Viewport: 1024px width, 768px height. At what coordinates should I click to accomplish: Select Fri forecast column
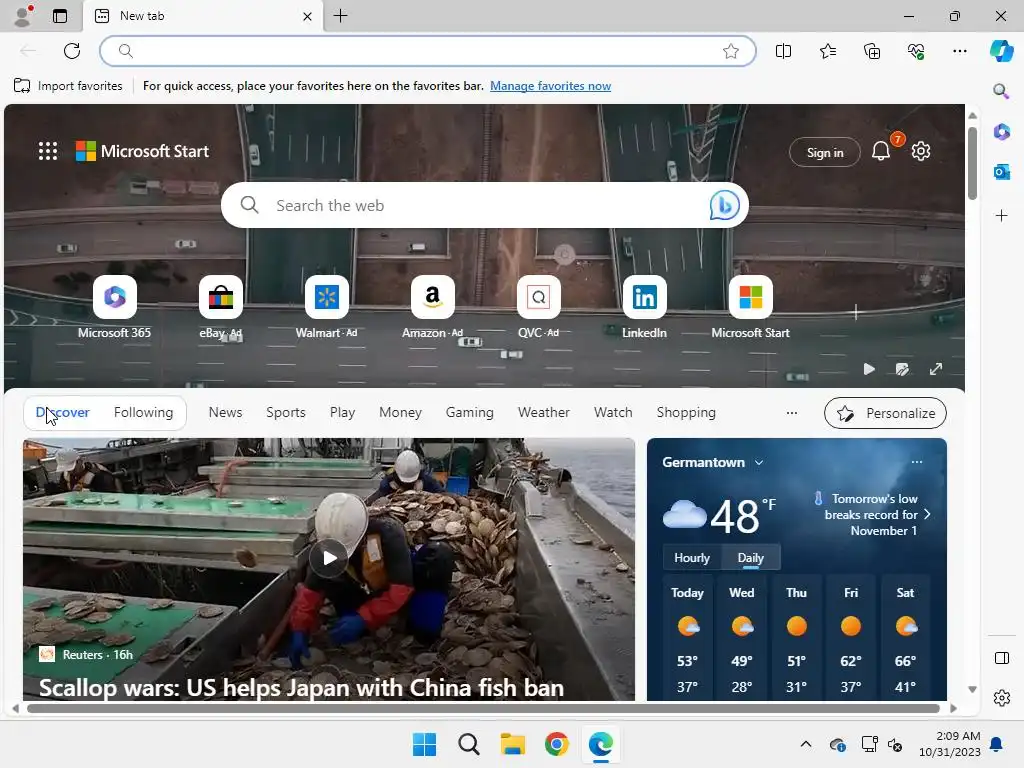click(850, 639)
